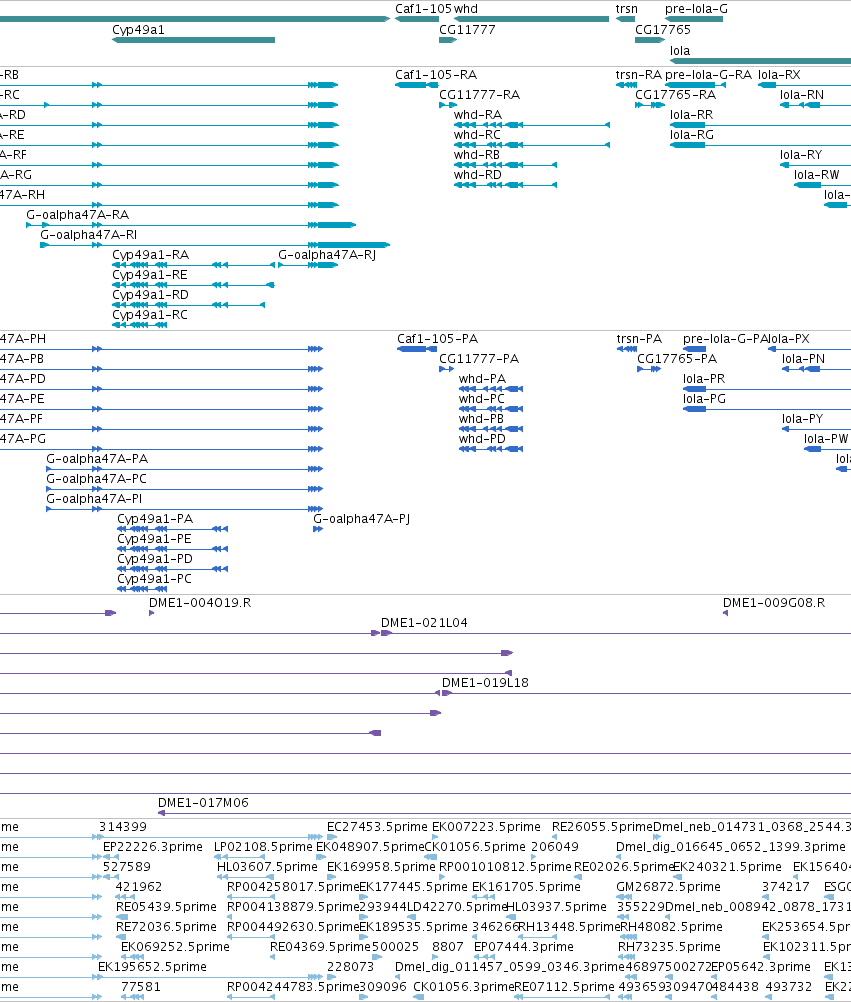Open transcript CG17765-RA label

675,95
